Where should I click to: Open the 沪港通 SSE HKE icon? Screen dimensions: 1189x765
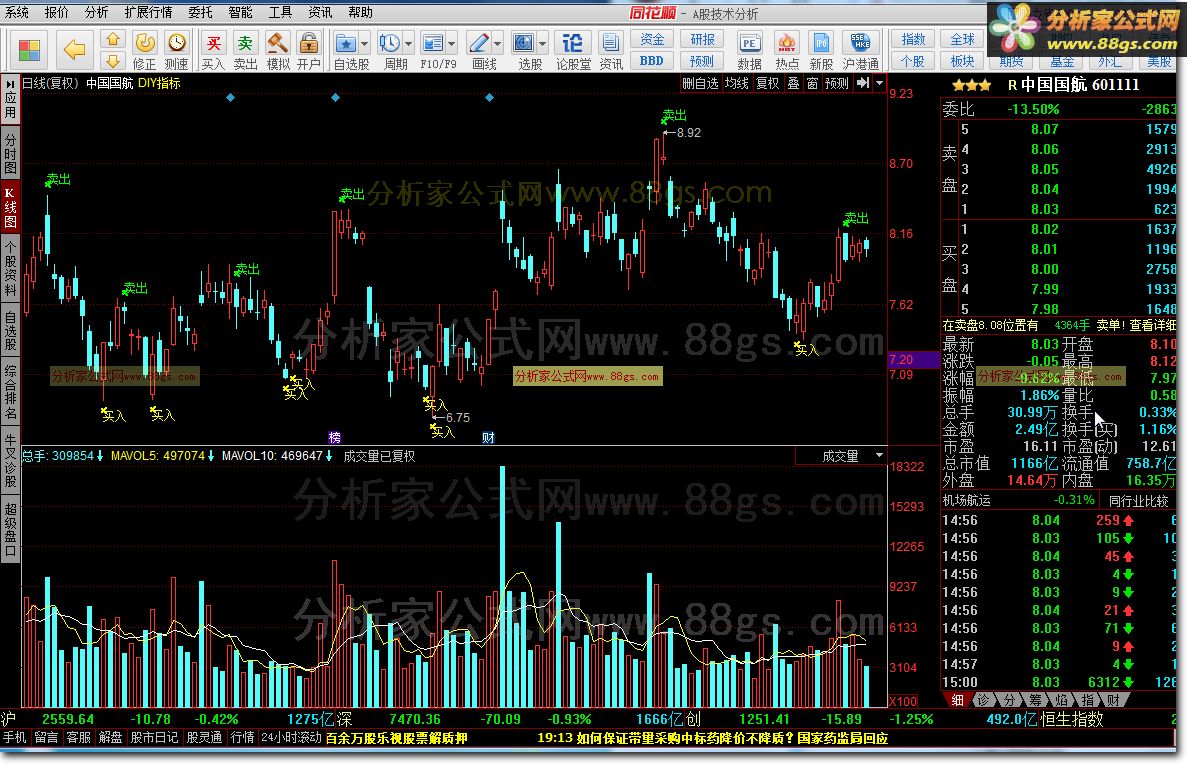[x=861, y=50]
